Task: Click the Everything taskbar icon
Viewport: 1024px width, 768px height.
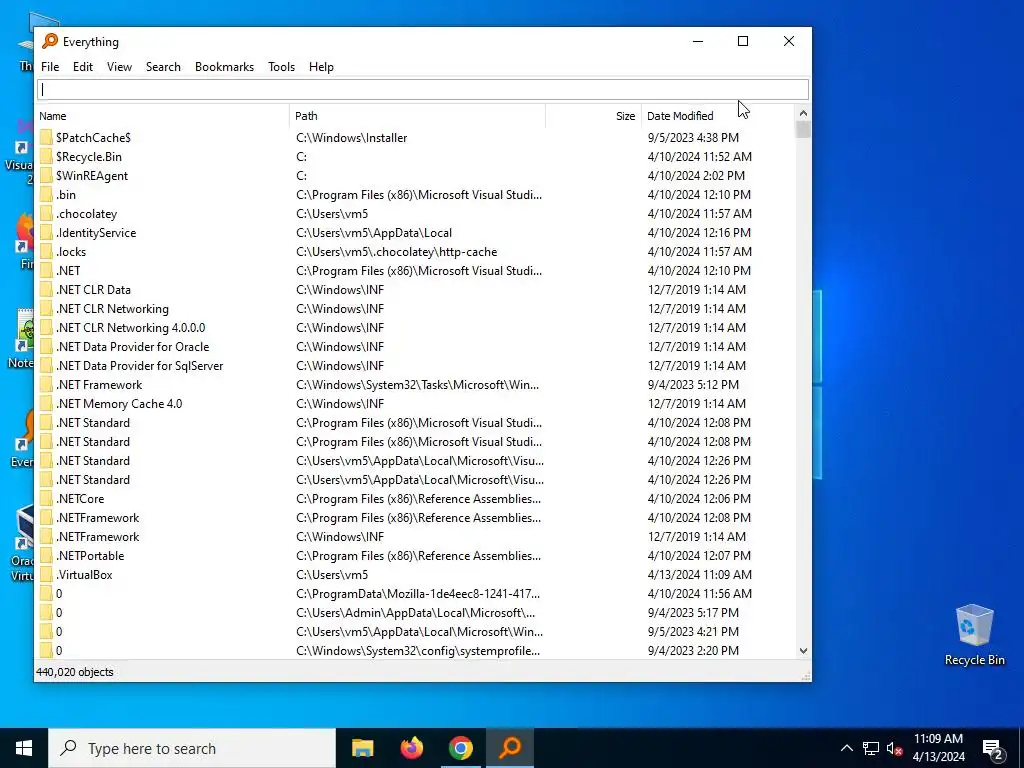Action: [x=510, y=748]
